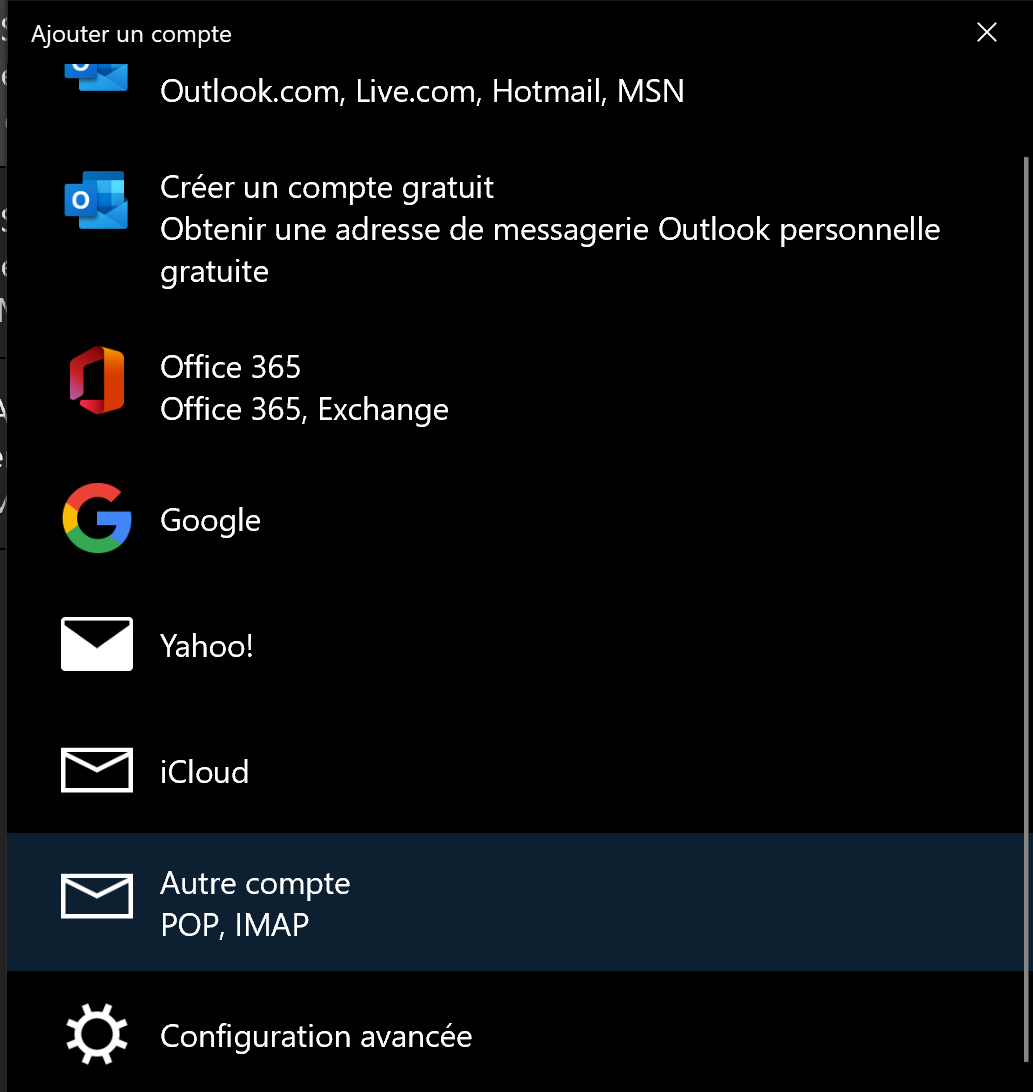Screen dimensions: 1033x1092
Task: Click the POP, IMAP subtitle text
Action: point(234,926)
